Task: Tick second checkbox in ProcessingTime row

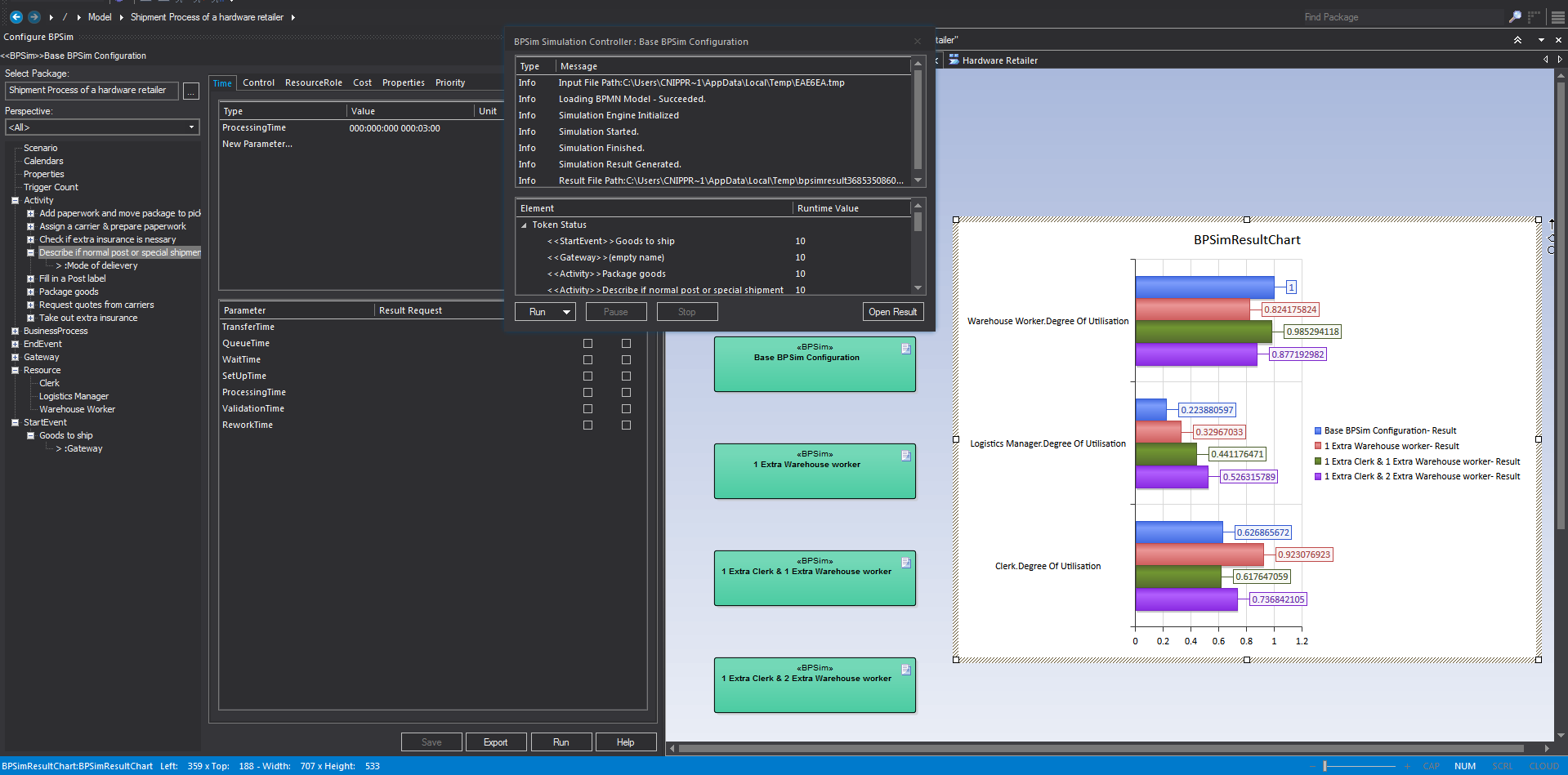Action: pyautogui.click(x=626, y=393)
